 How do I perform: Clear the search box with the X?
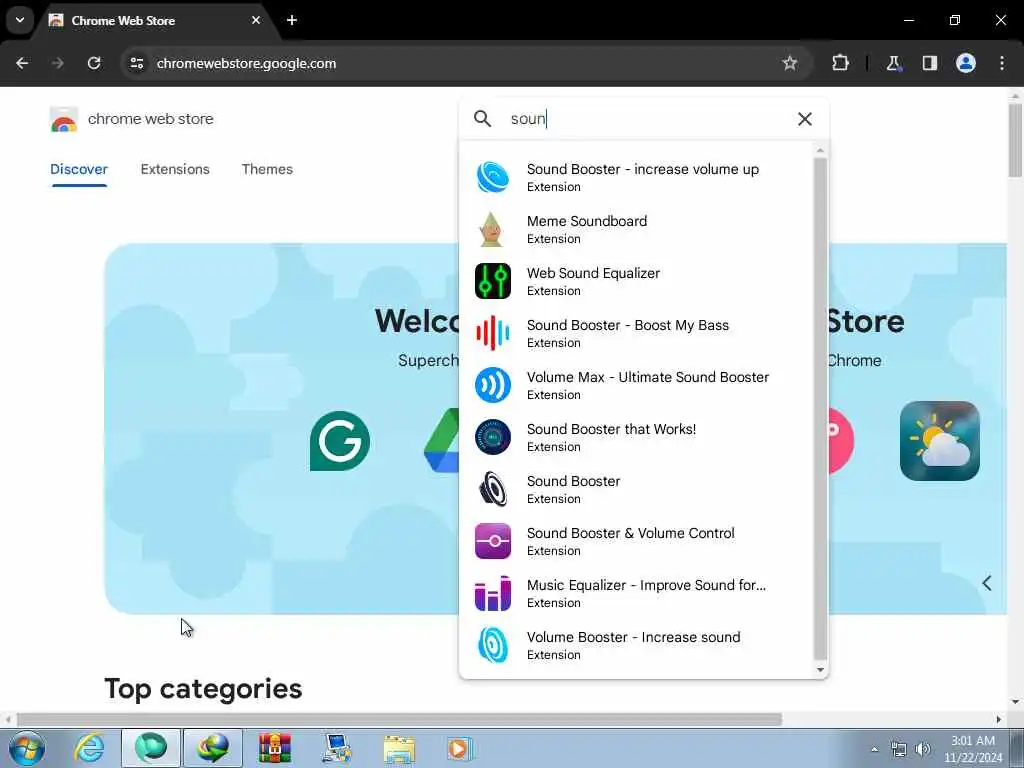click(805, 119)
